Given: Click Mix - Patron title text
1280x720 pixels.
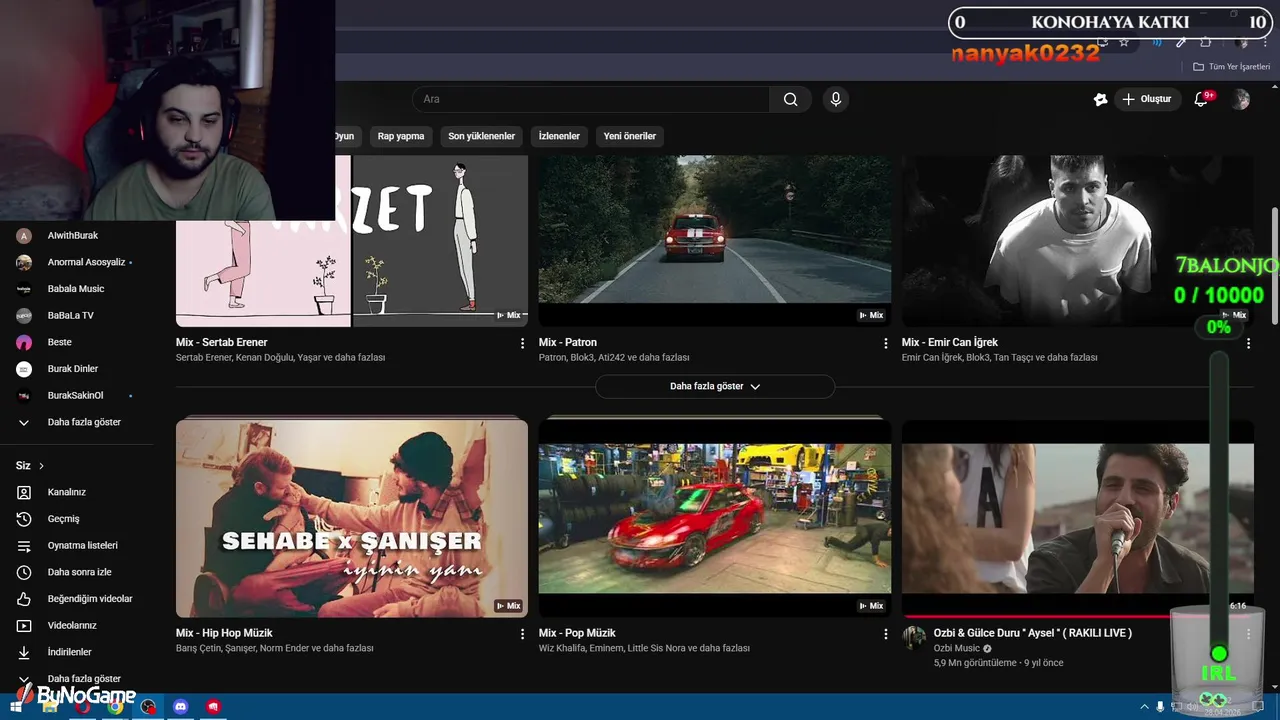Looking at the screenshot, I should (x=568, y=342).
